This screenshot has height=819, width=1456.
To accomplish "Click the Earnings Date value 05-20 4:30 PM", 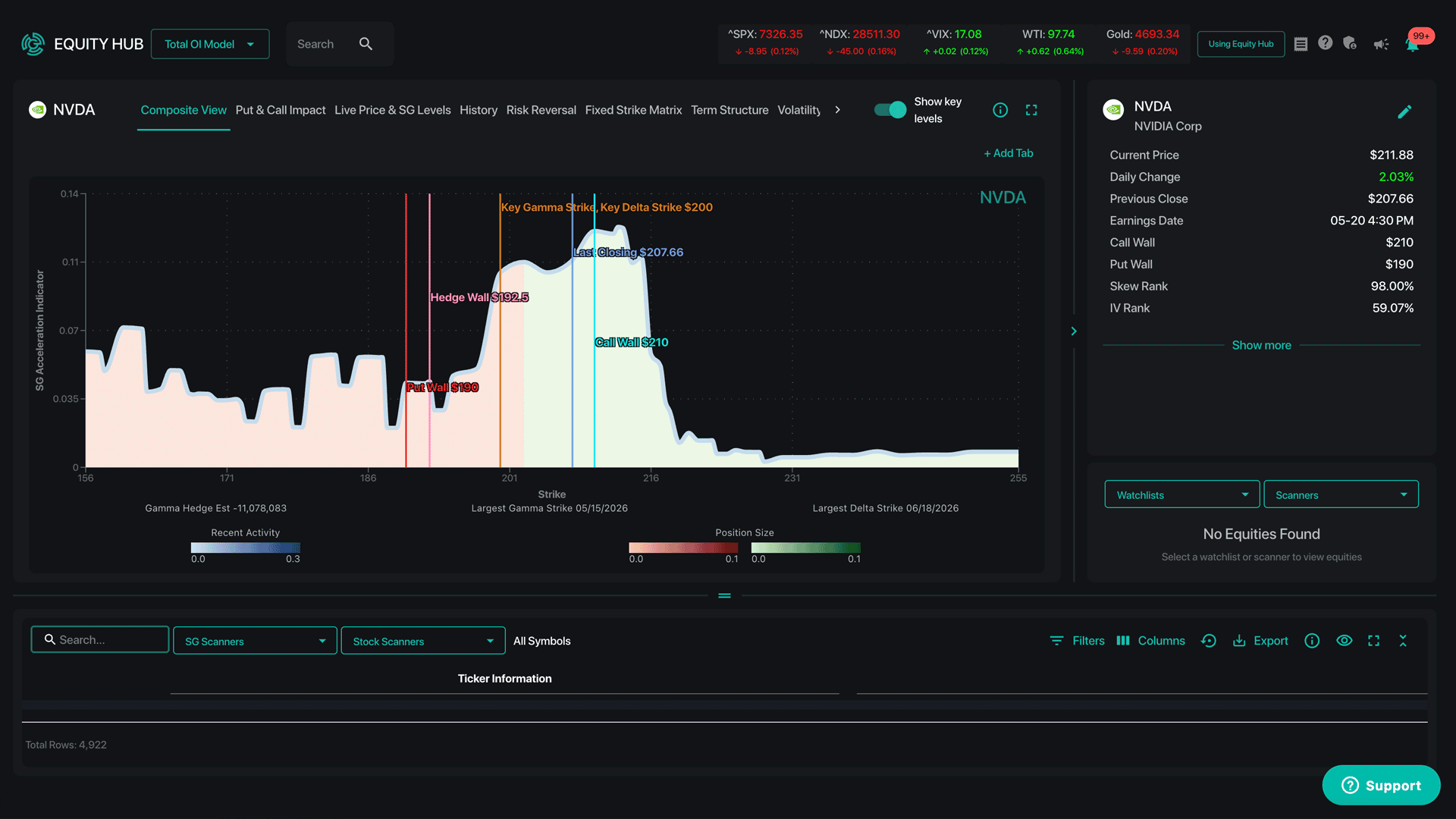I will point(1372,221).
